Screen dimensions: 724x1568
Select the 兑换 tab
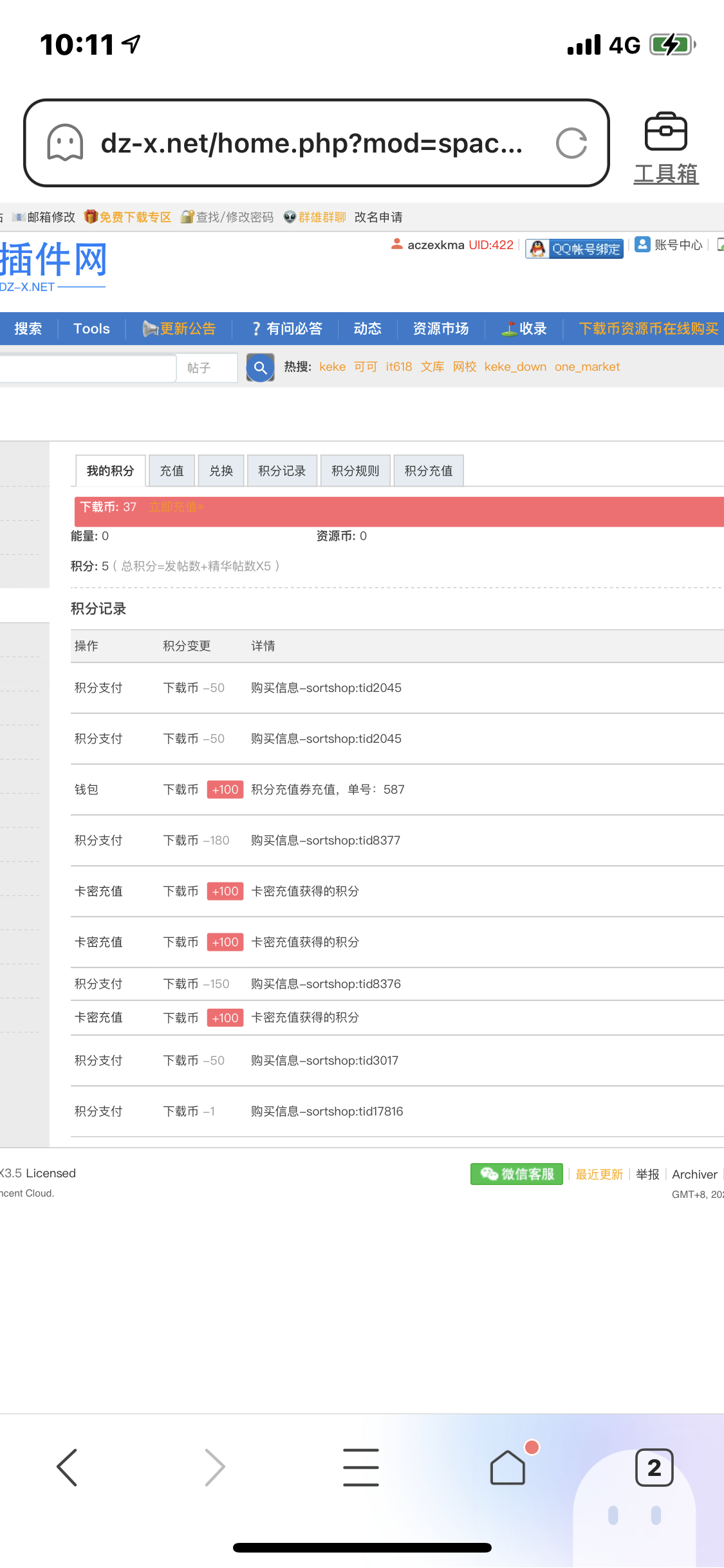(x=221, y=471)
